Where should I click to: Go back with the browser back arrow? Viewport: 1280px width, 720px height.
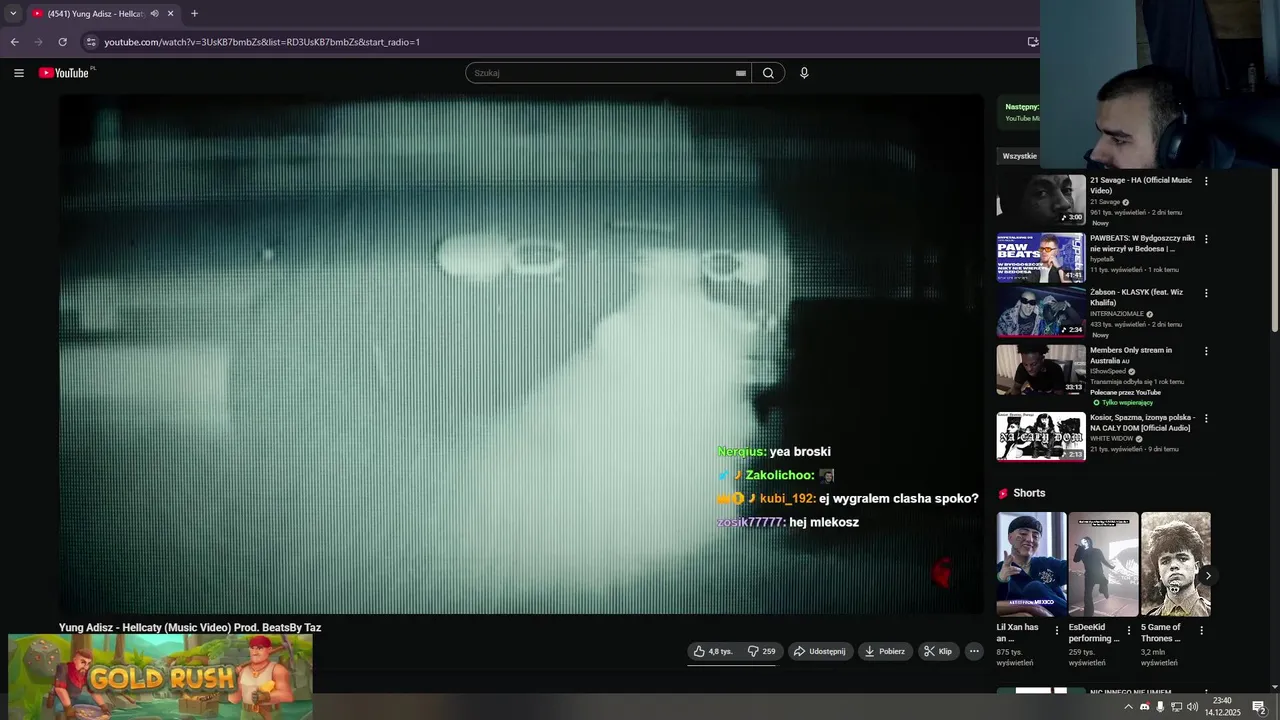click(x=14, y=42)
